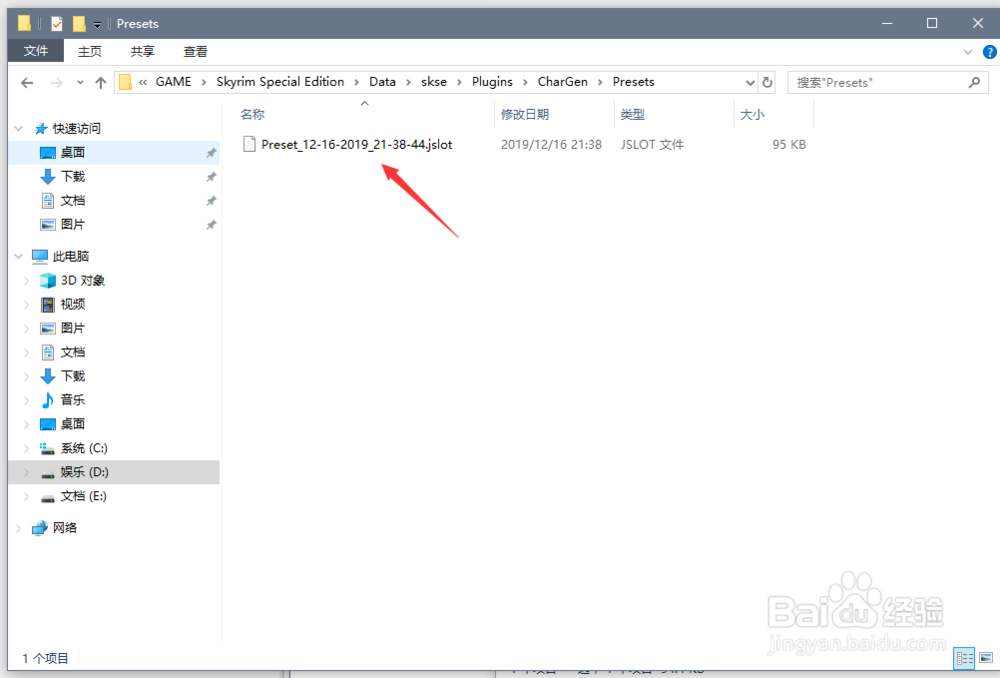Navigate to skse in the breadcrumb
Viewport: 1000px width, 678px height.
(x=434, y=82)
